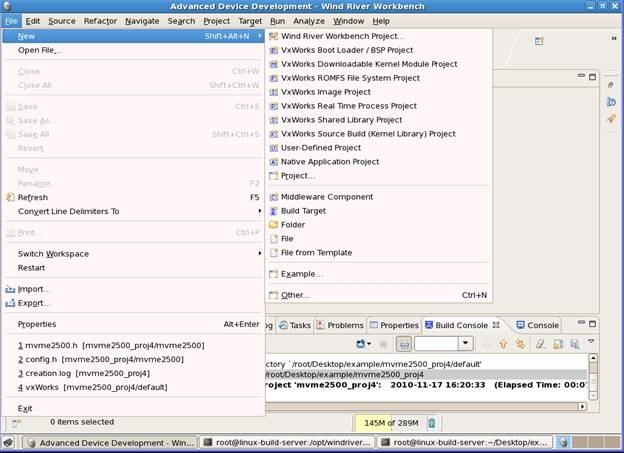Choose VxWorks Boot Loader / BSP Project
The image size is (624, 453).
(x=378, y=50)
